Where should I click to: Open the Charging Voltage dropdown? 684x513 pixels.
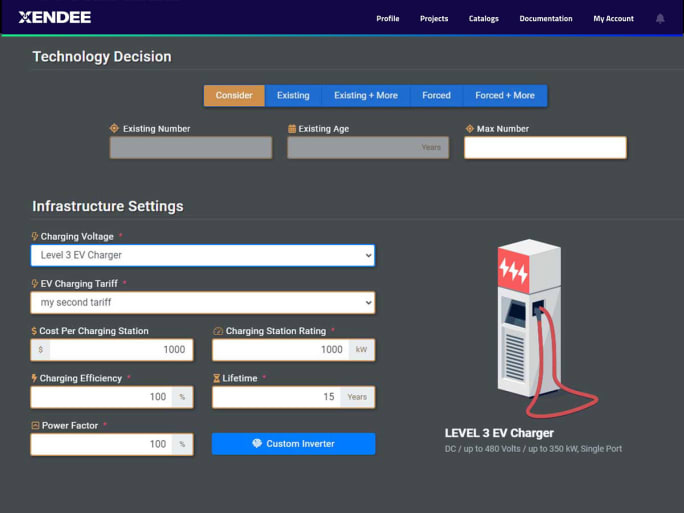pos(203,255)
